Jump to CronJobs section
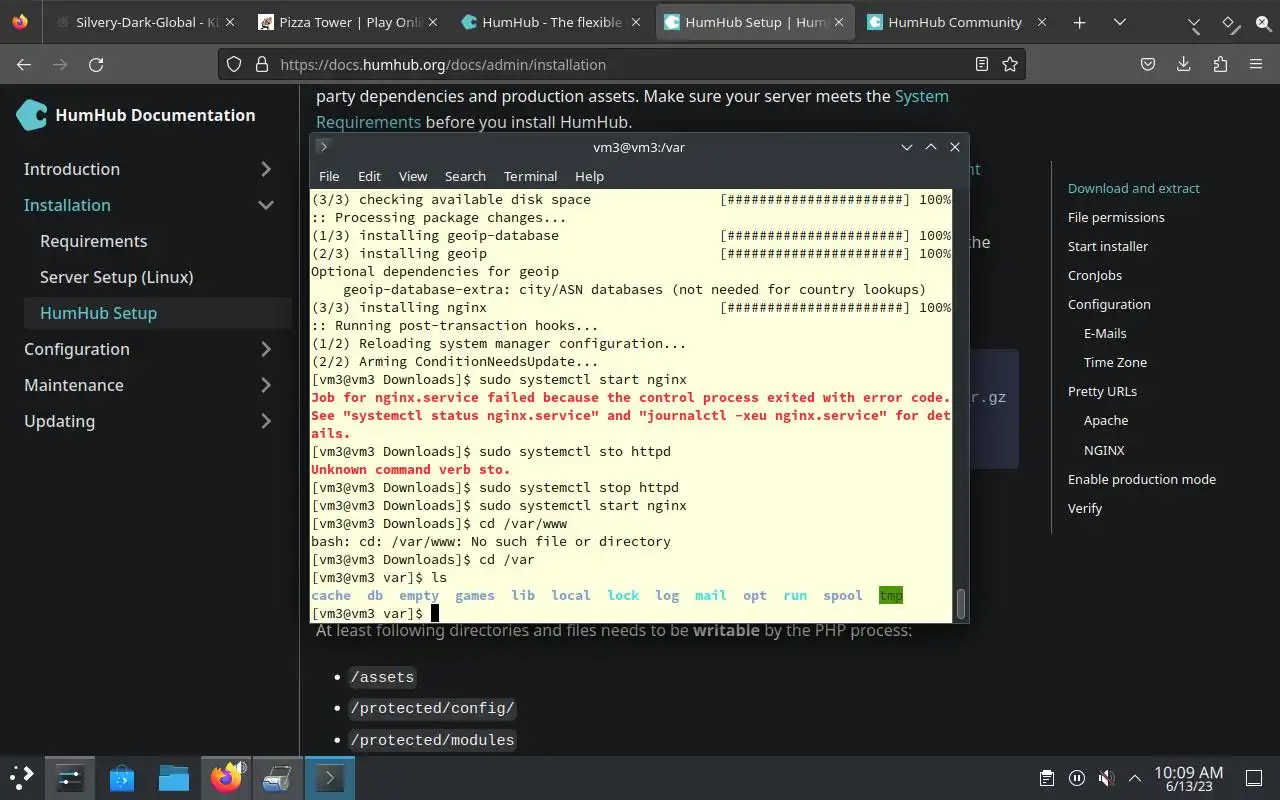The height and width of the screenshot is (800, 1280). tap(1095, 275)
